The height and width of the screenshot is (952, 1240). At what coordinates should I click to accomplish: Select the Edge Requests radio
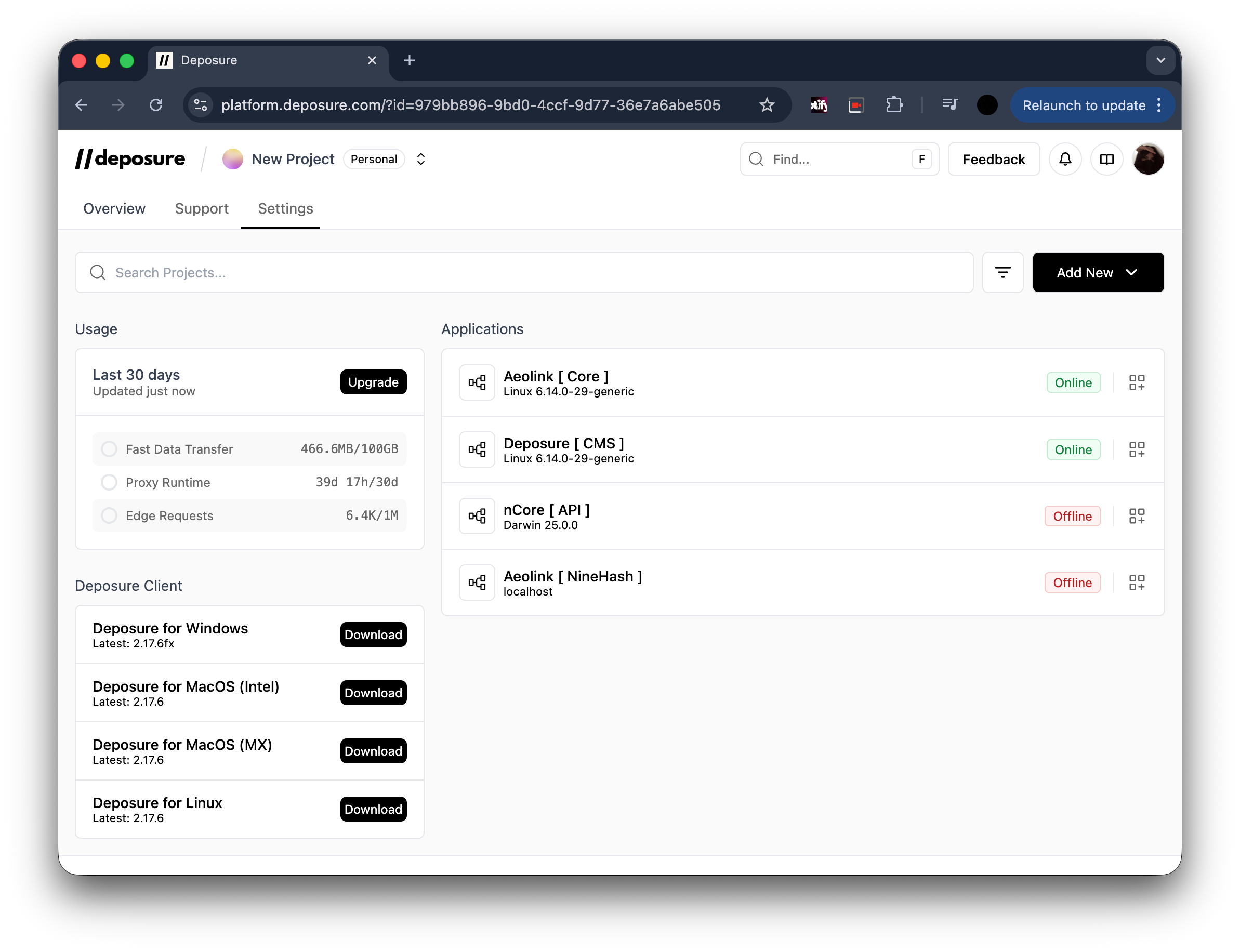click(109, 515)
